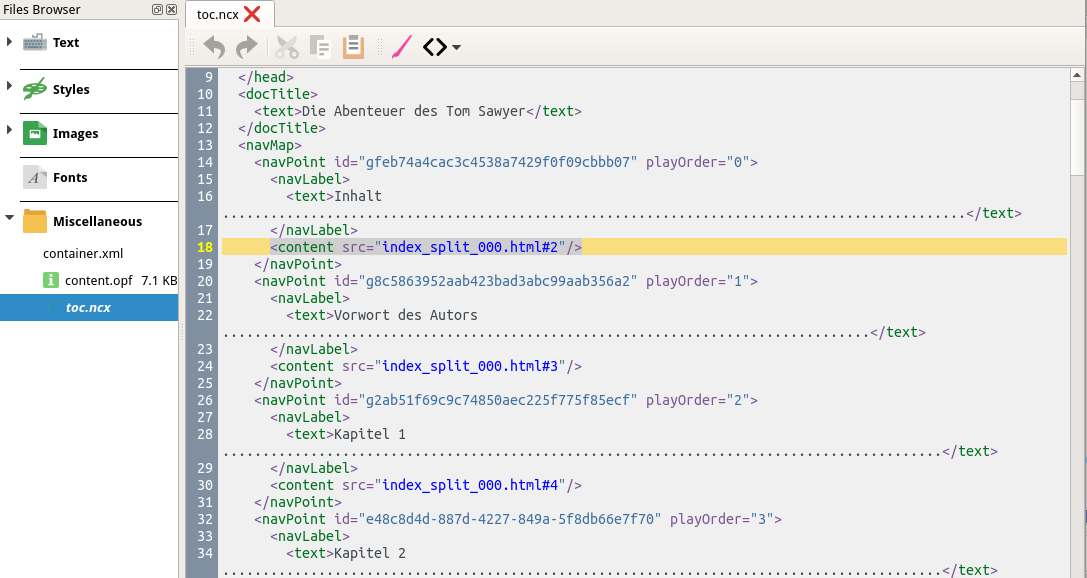Expand the Text category
Image resolution: width=1087 pixels, height=578 pixels.
point(9,42)
